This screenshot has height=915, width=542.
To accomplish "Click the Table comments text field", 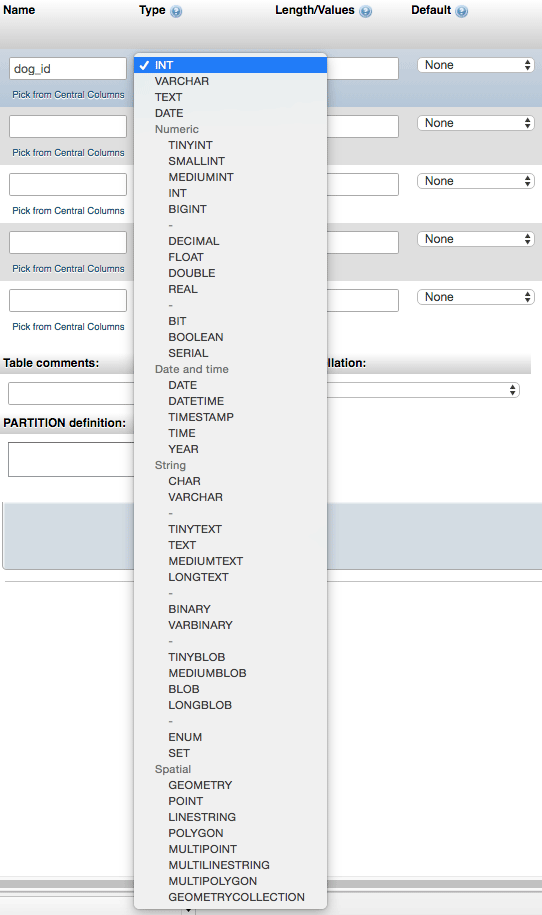I will click(x=71, y=393).
